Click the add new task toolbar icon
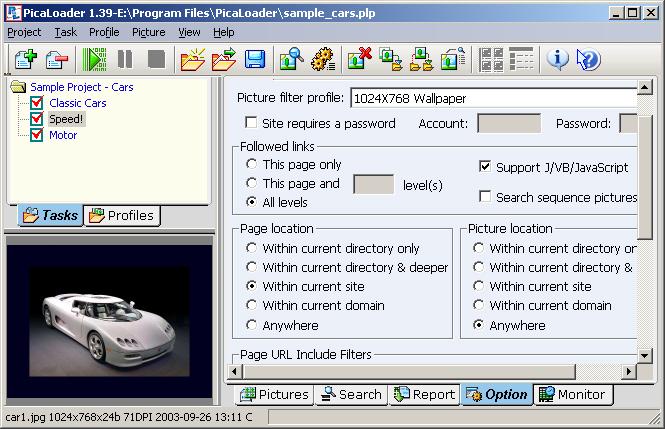The height and width of the screenshot is (429, 665). (x=25, y=59)
